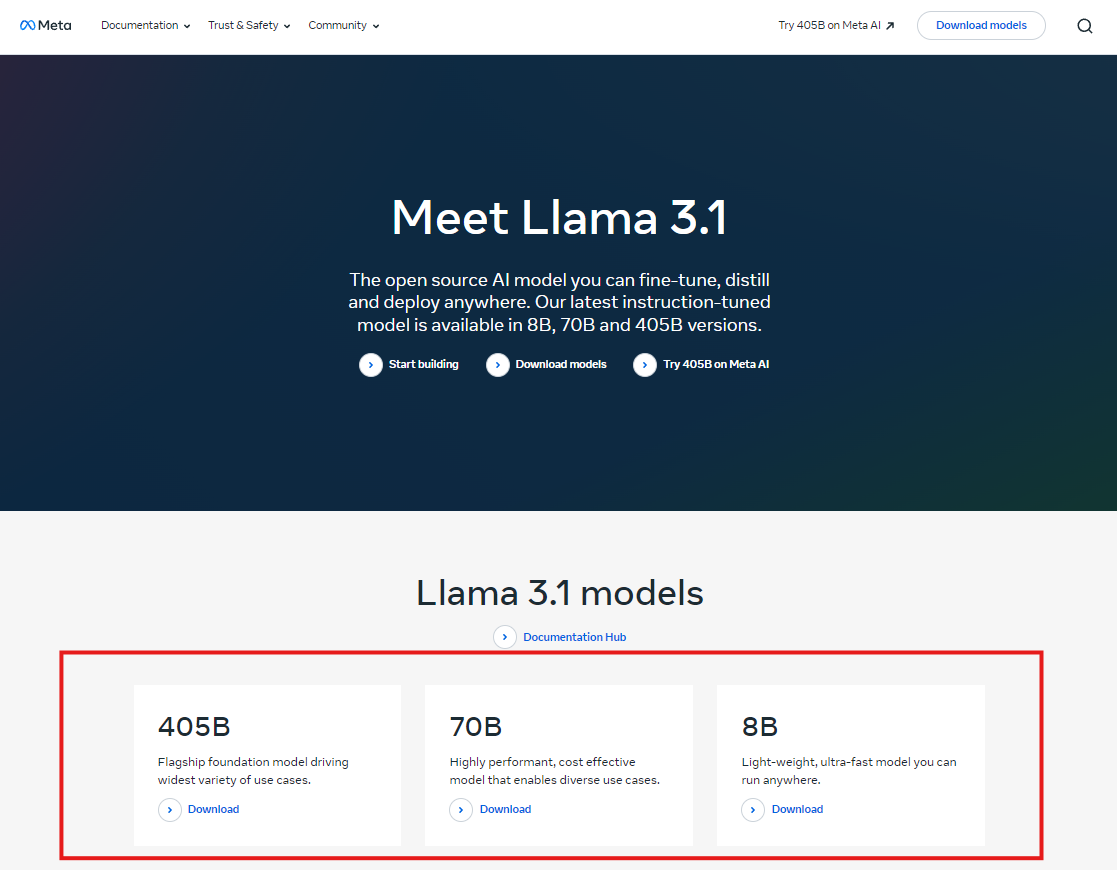The width and height of the screenshot is (1117, 870).
Task: Click the Meta logo
Action: click(x=46, y=26)
